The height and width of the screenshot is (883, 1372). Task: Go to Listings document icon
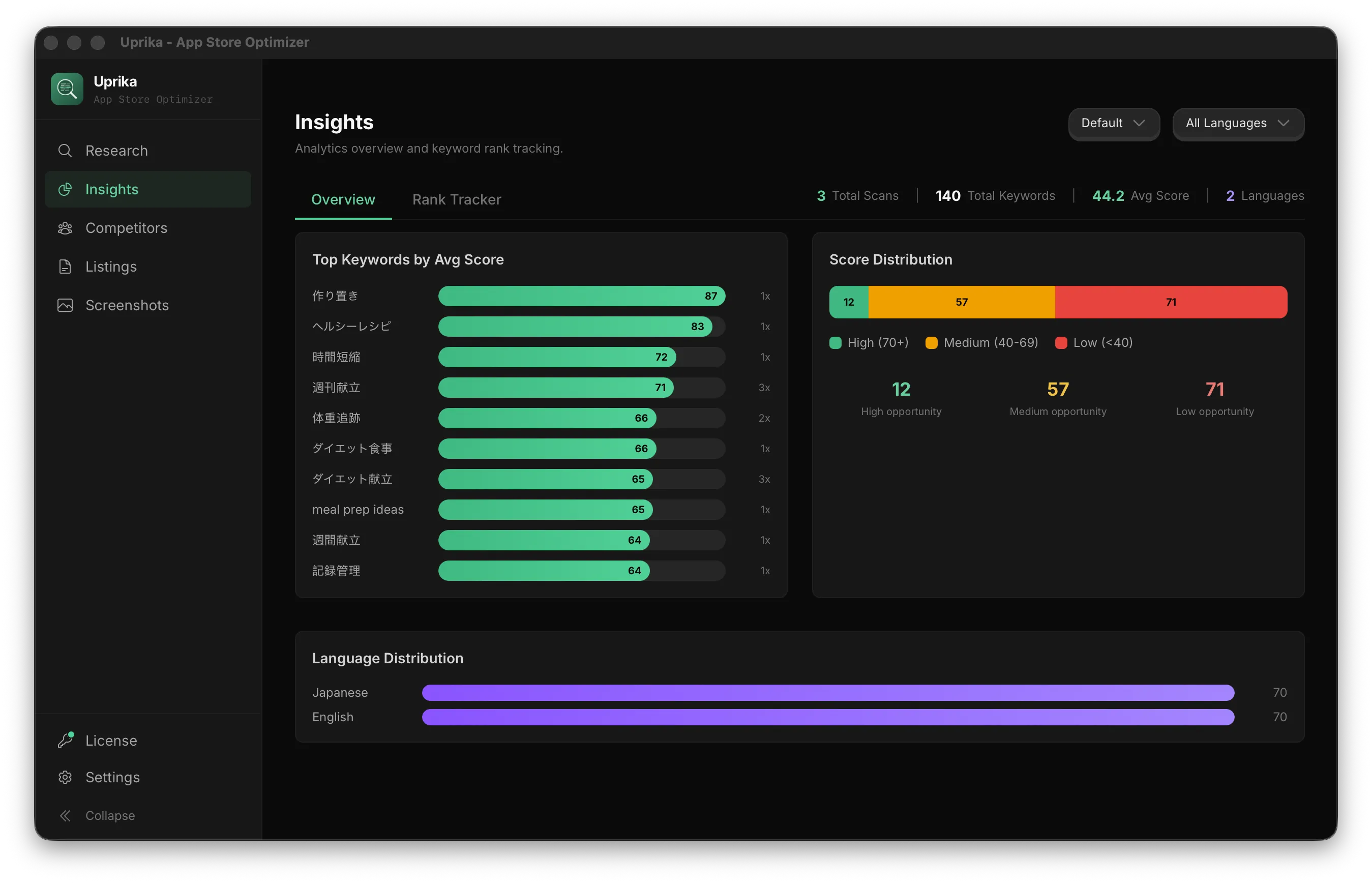click(x=65, y=267)
